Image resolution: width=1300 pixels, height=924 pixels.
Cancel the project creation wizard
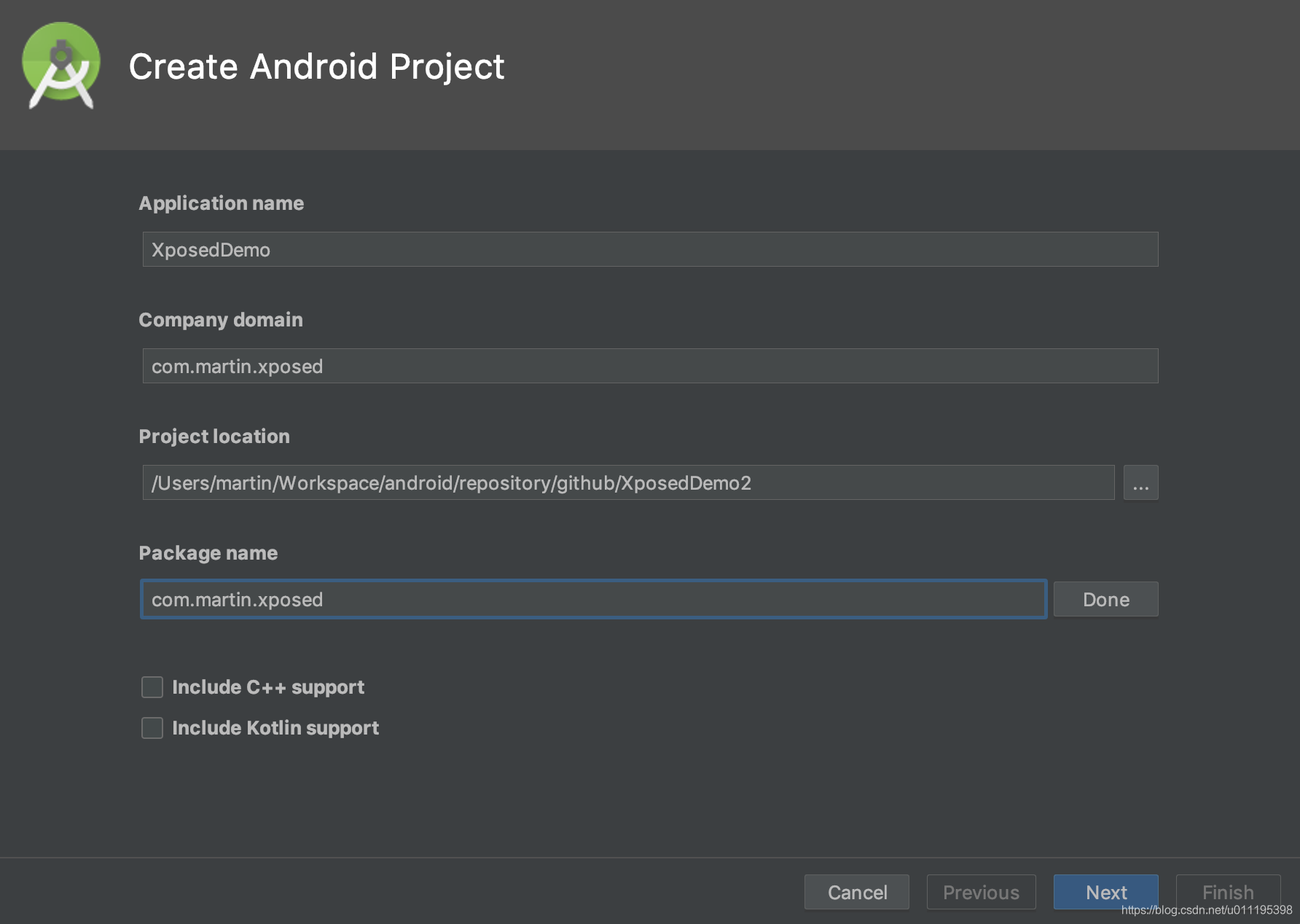(857, 892)
